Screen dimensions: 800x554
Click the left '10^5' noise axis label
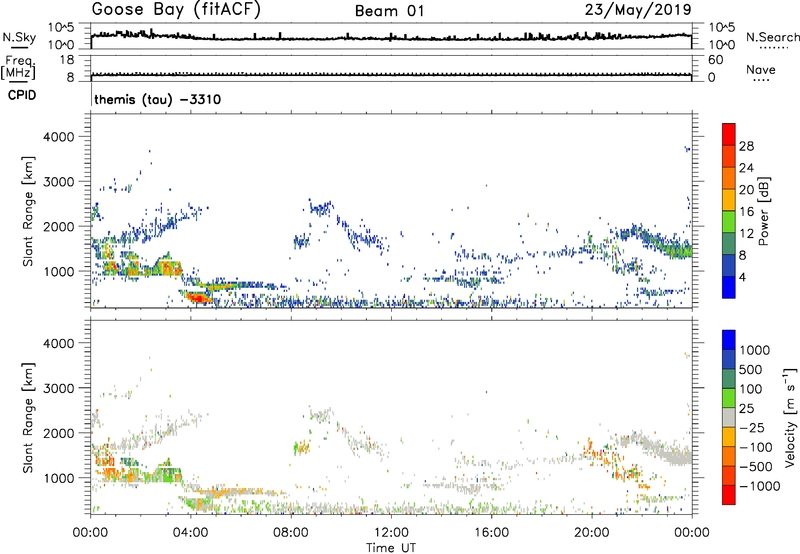point(61,28)
